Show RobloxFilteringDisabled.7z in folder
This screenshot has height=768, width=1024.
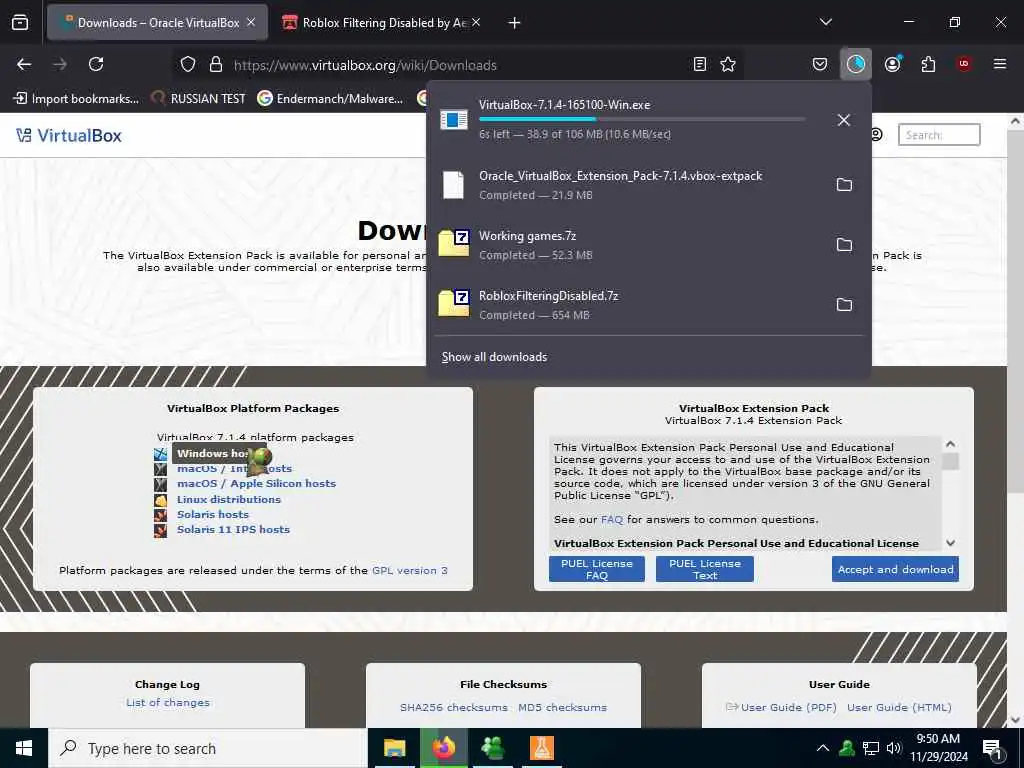click(x=844, y=305)
